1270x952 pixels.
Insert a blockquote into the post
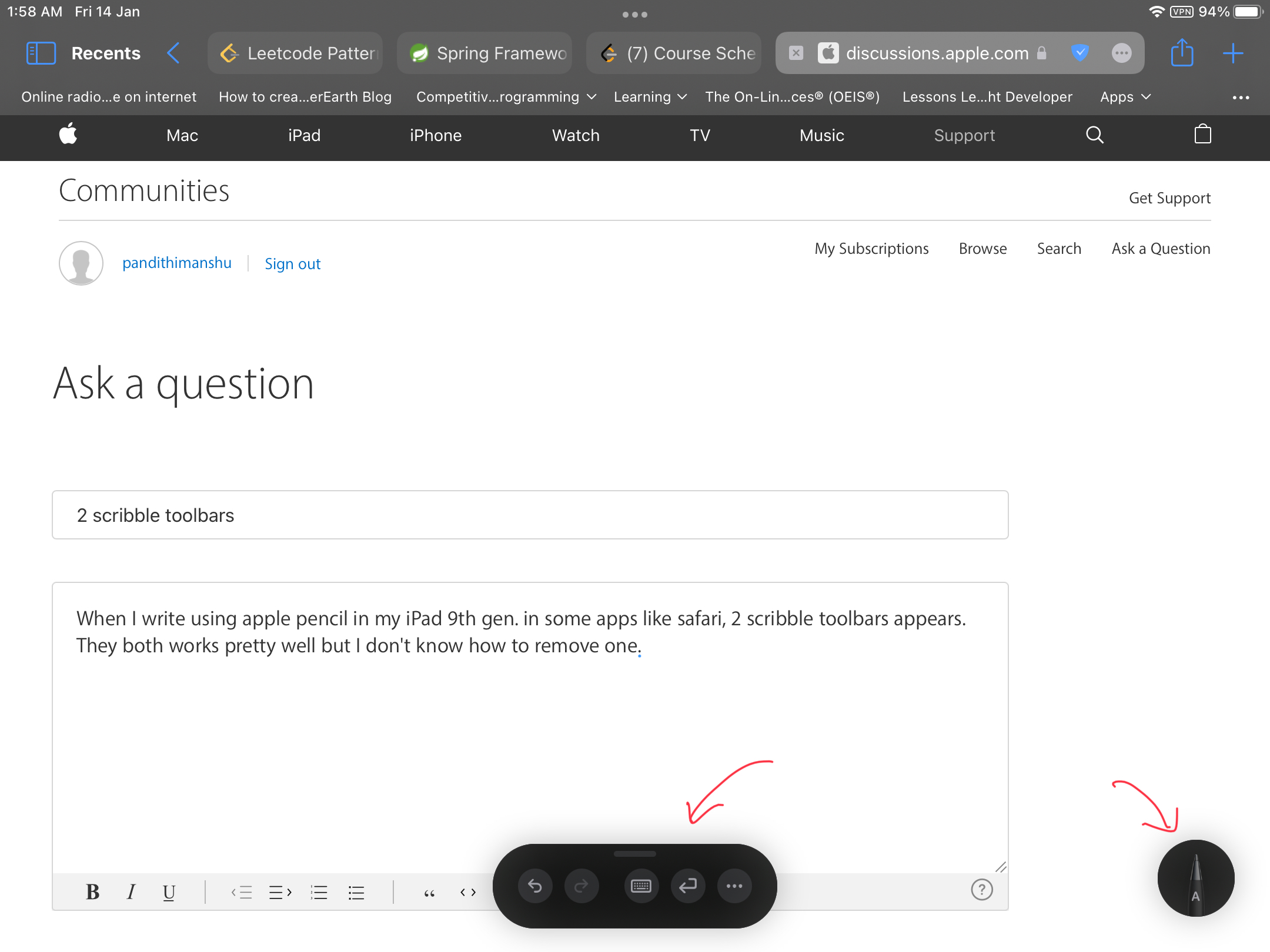tap(429, 892)
